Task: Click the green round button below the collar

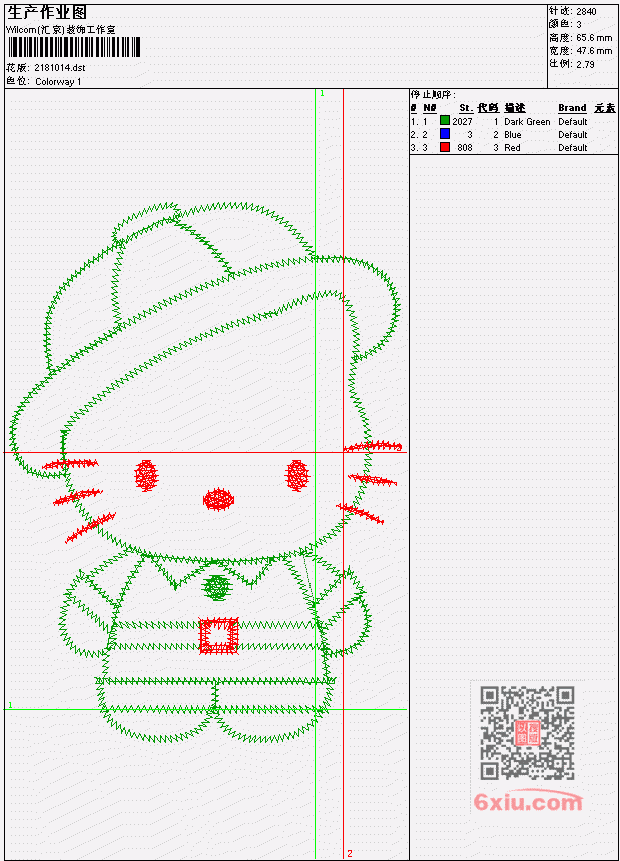Action: click(x=217, y=587)
